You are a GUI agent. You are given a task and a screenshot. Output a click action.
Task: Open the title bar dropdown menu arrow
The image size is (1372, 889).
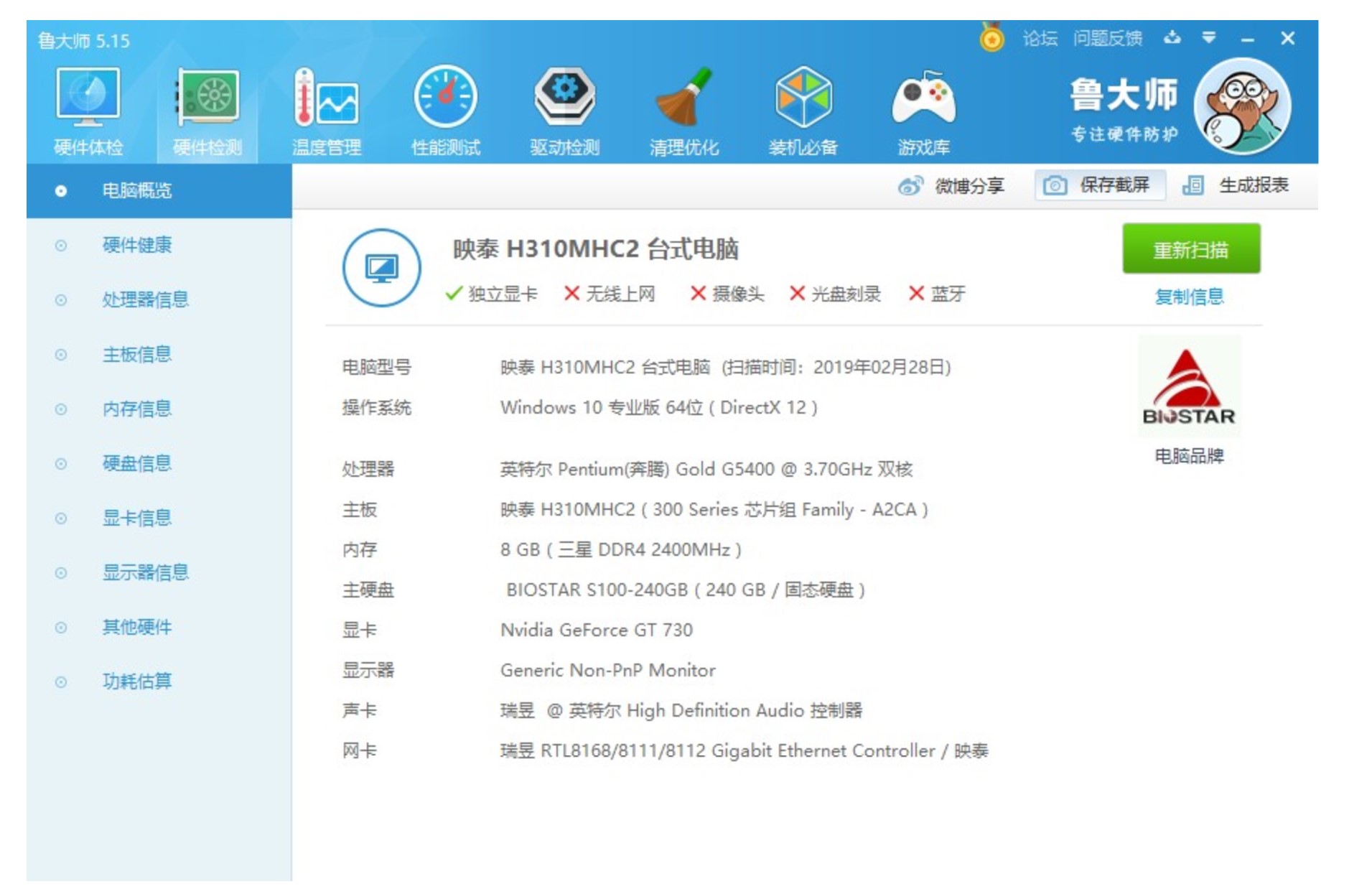point(1209,38)
